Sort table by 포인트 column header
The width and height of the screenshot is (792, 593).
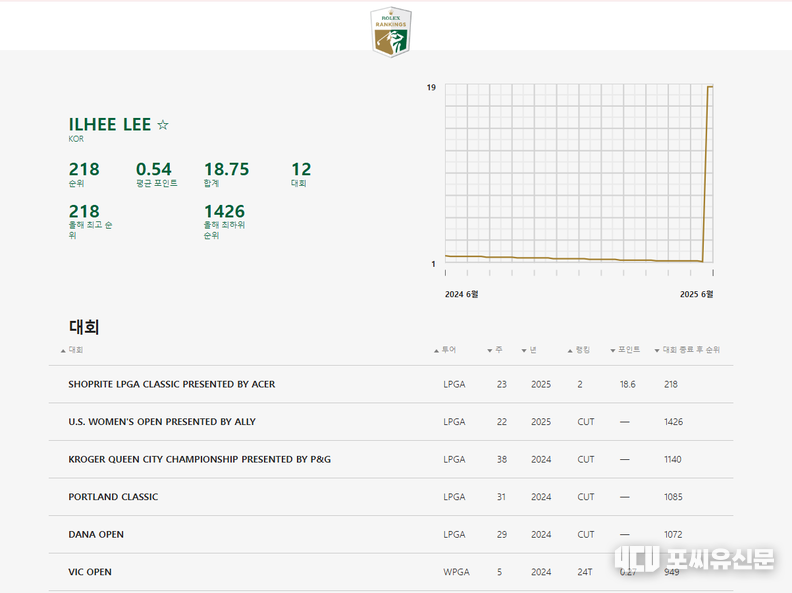point(625,350)
